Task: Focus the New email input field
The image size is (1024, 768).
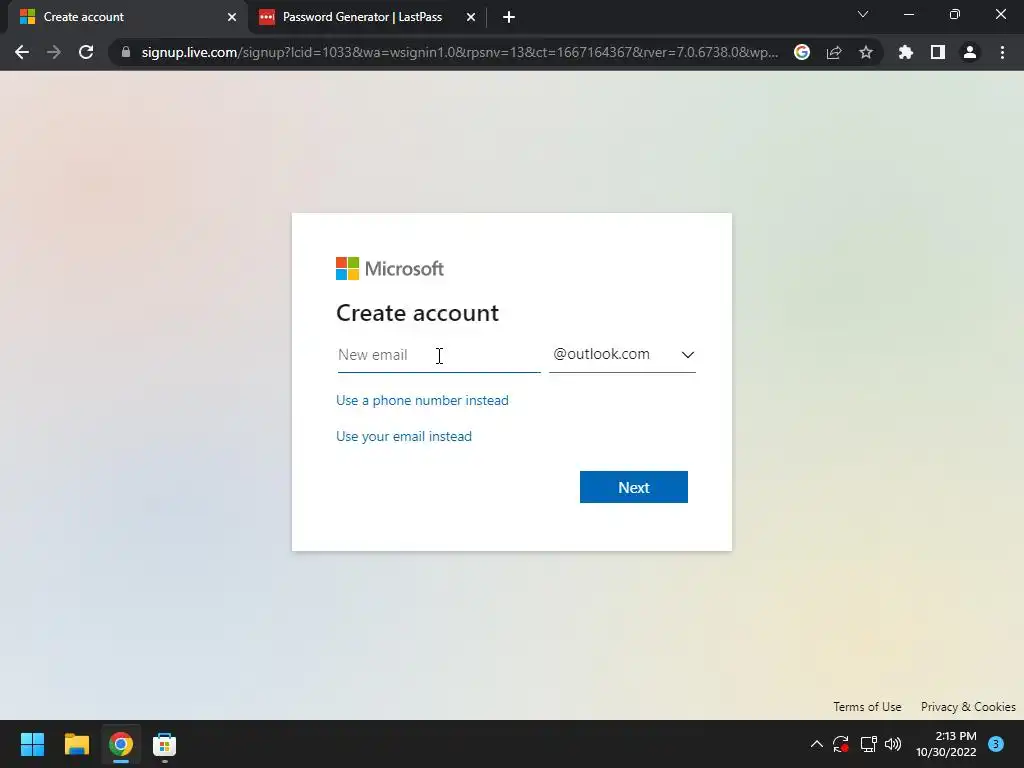Action: pos(439,355)
